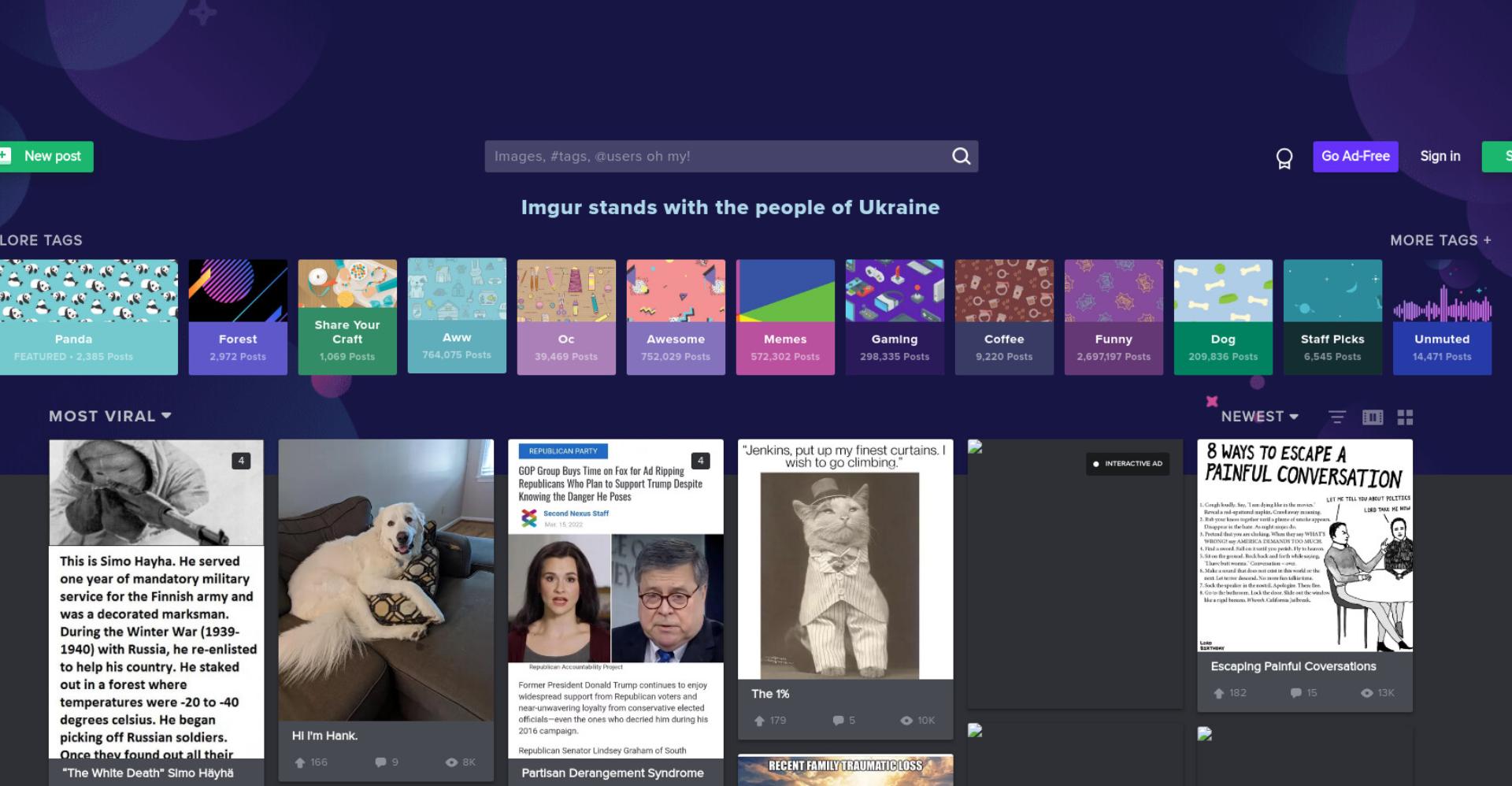Viewport: 1512px width, 786px height.
Task: Open the Share Your Craft tag
Action: (347, 317)
